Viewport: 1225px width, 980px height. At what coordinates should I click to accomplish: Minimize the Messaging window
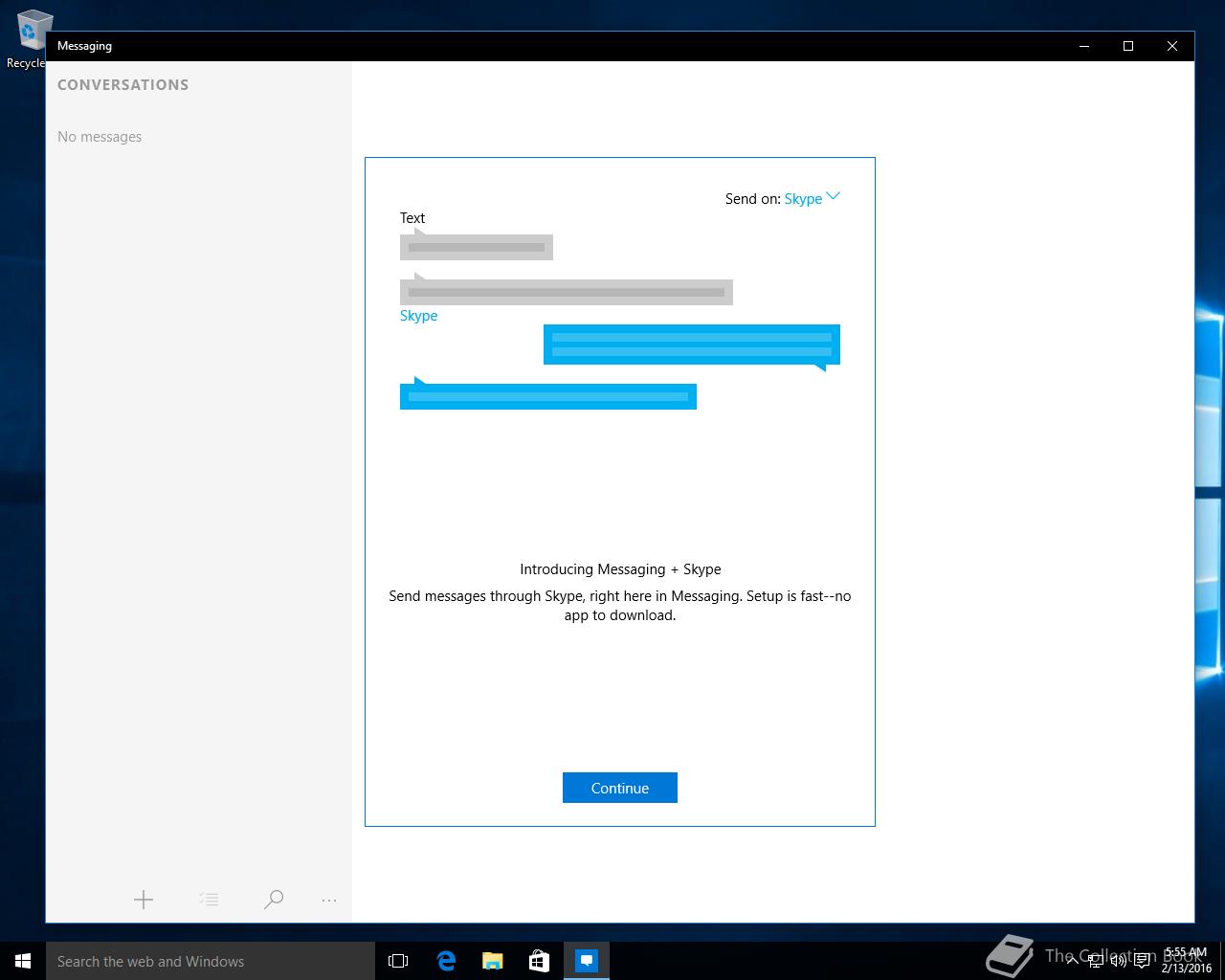1084,46
